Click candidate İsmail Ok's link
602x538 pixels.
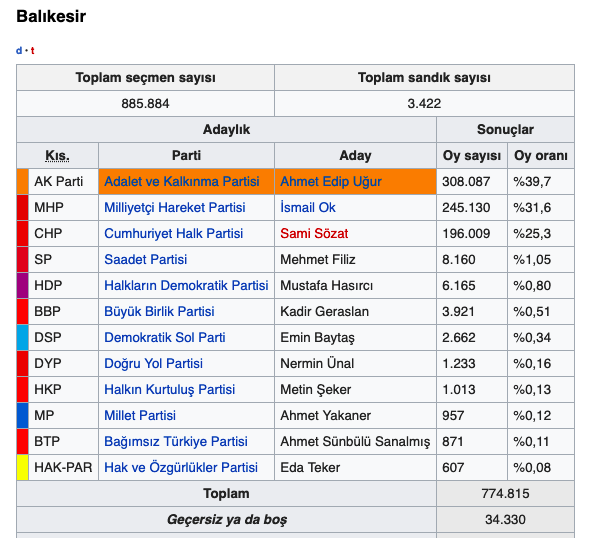(307, 207)
